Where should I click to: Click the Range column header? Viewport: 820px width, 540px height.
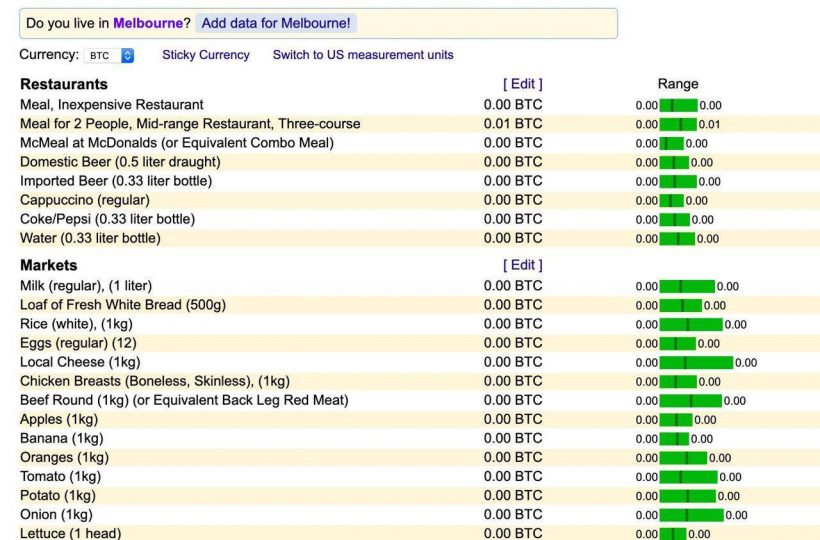(678, 84)
